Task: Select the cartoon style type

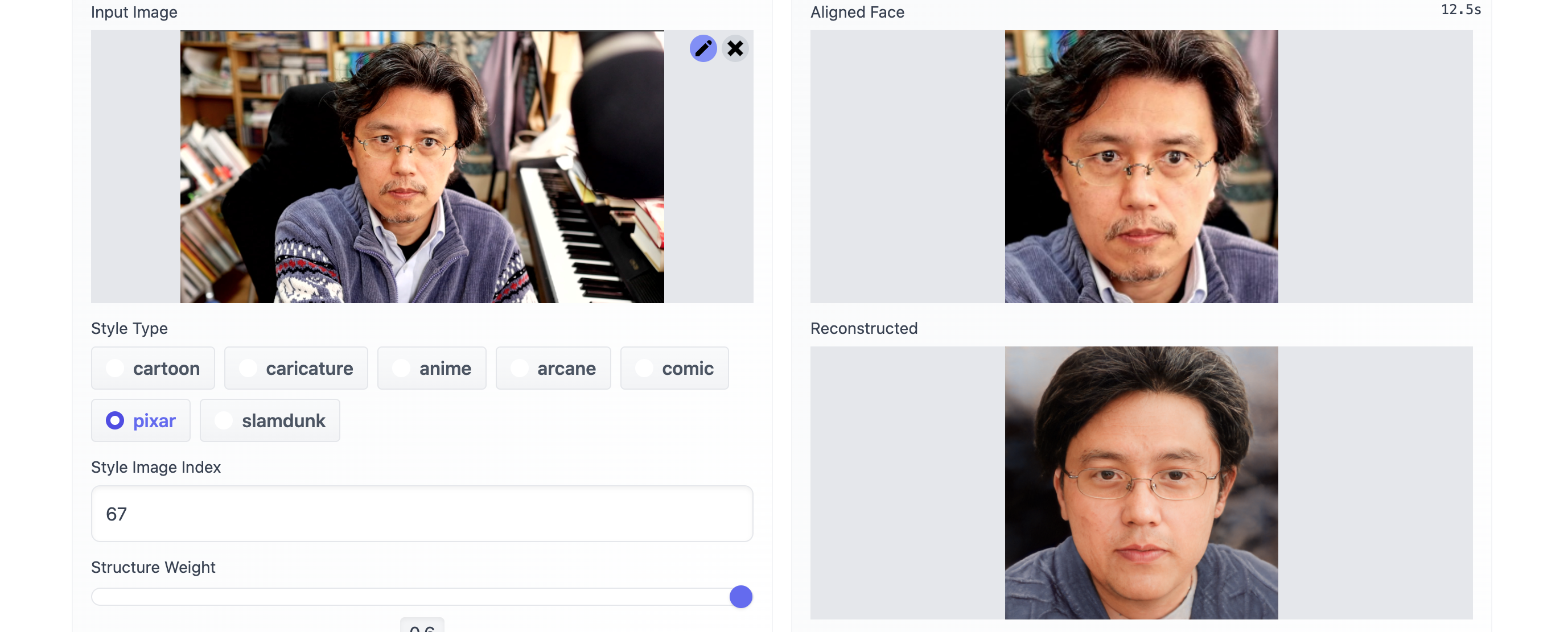Action: pos(153,368)
